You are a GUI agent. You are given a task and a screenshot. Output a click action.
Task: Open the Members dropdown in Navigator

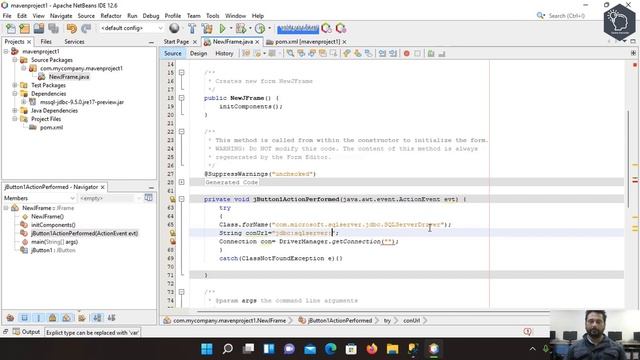click(x=39, y=198)
